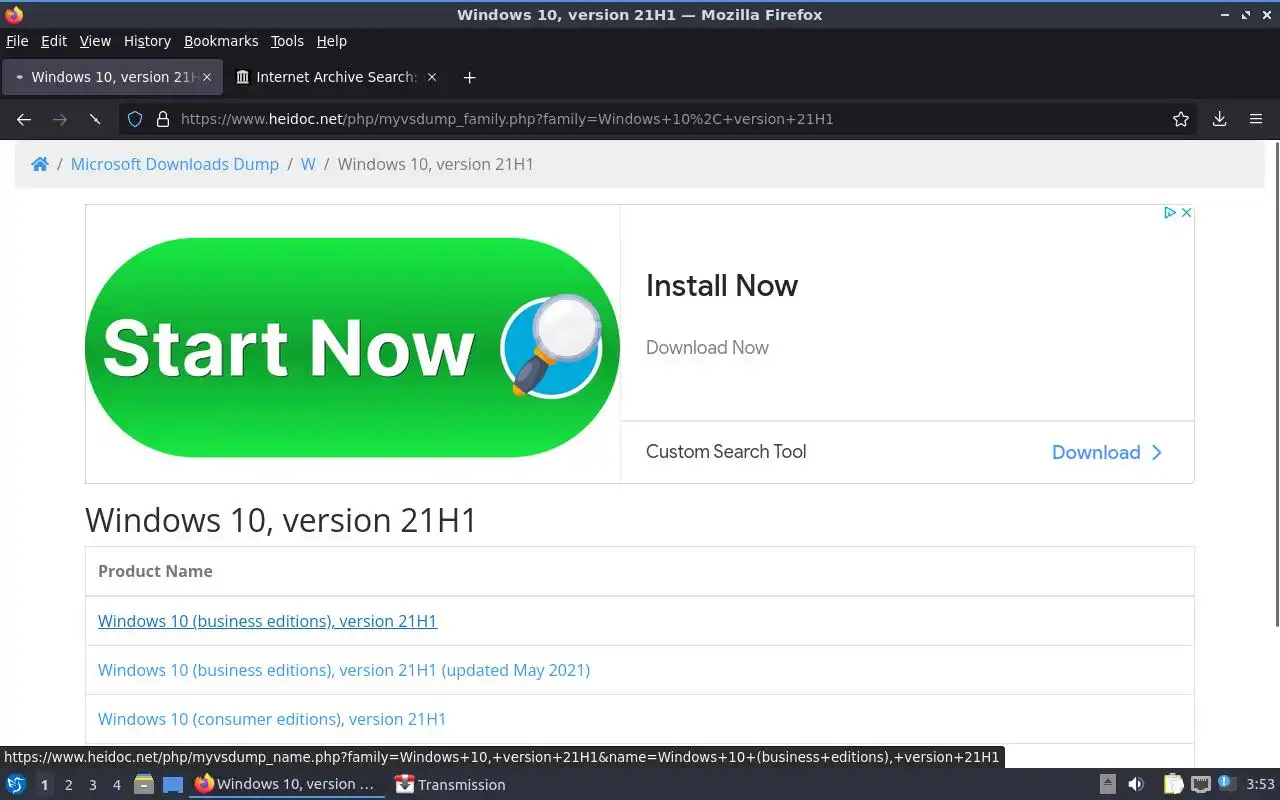Stop loading the current page
This screenshot has height=800, width=1280.
point(95,119)
